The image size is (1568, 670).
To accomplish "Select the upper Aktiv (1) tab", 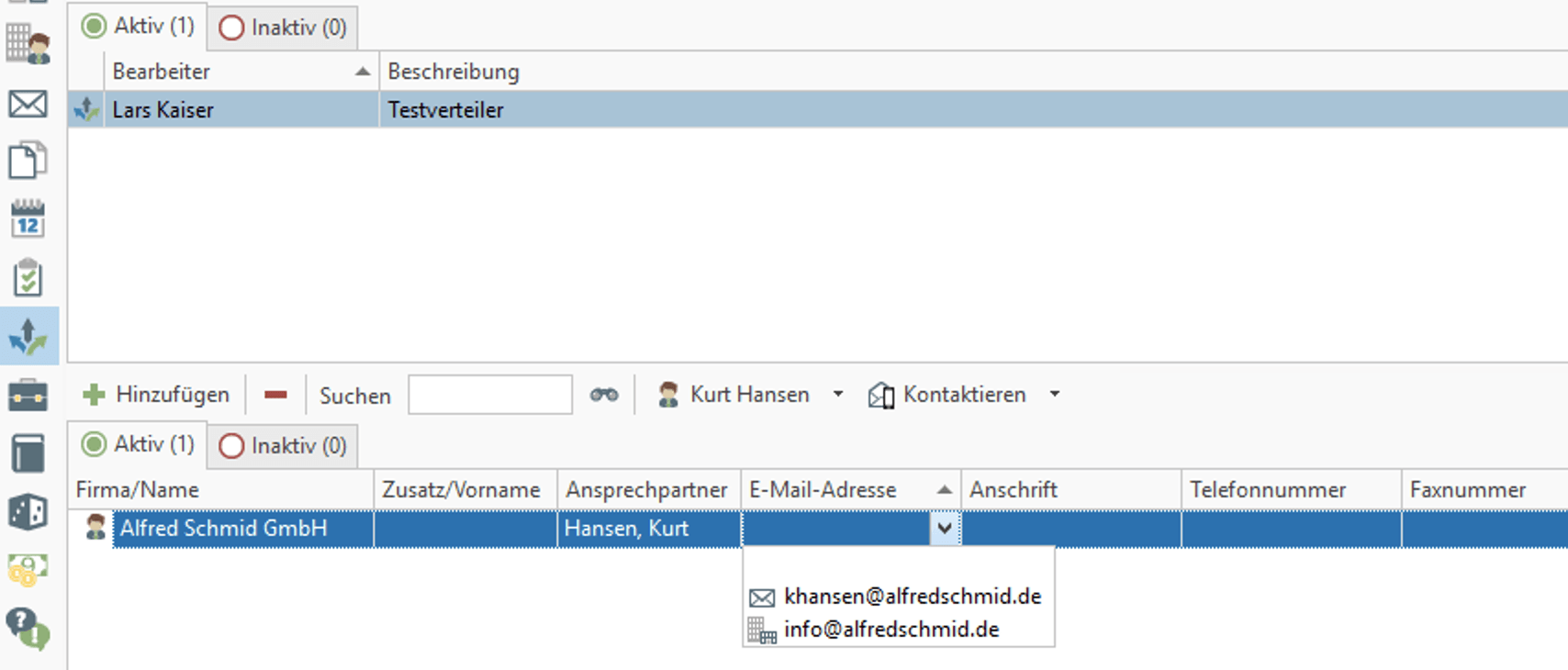I will pos(139,26).
